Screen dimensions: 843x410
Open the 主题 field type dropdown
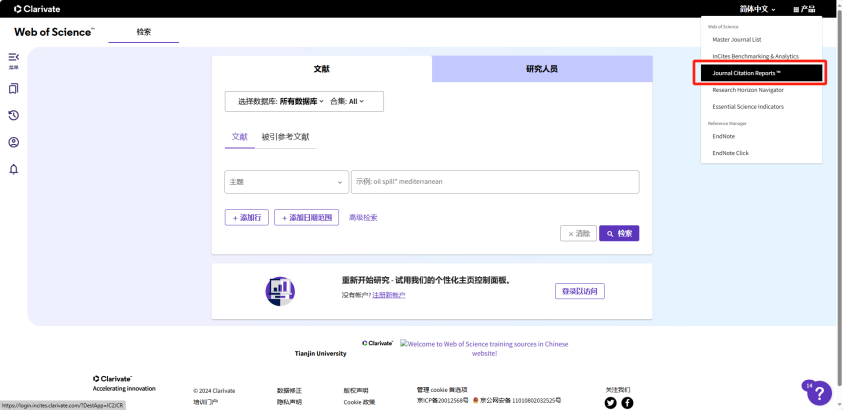pyautogui.click(x=286, y=182)
